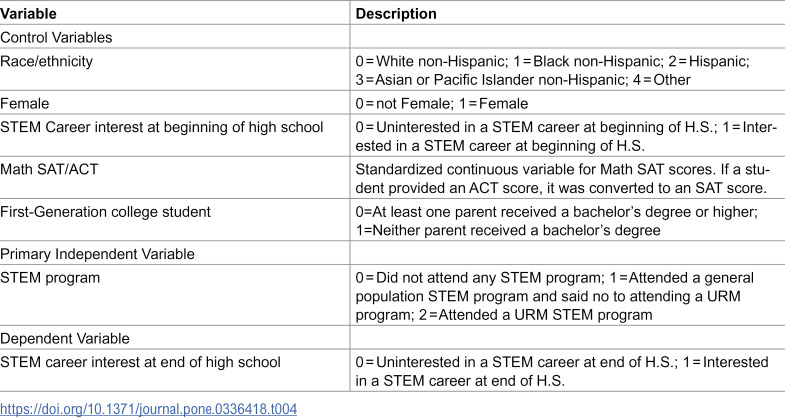Click the '0 = not Female; 1 = Female' description
785x418 pixels.
(x=442, y=104)
